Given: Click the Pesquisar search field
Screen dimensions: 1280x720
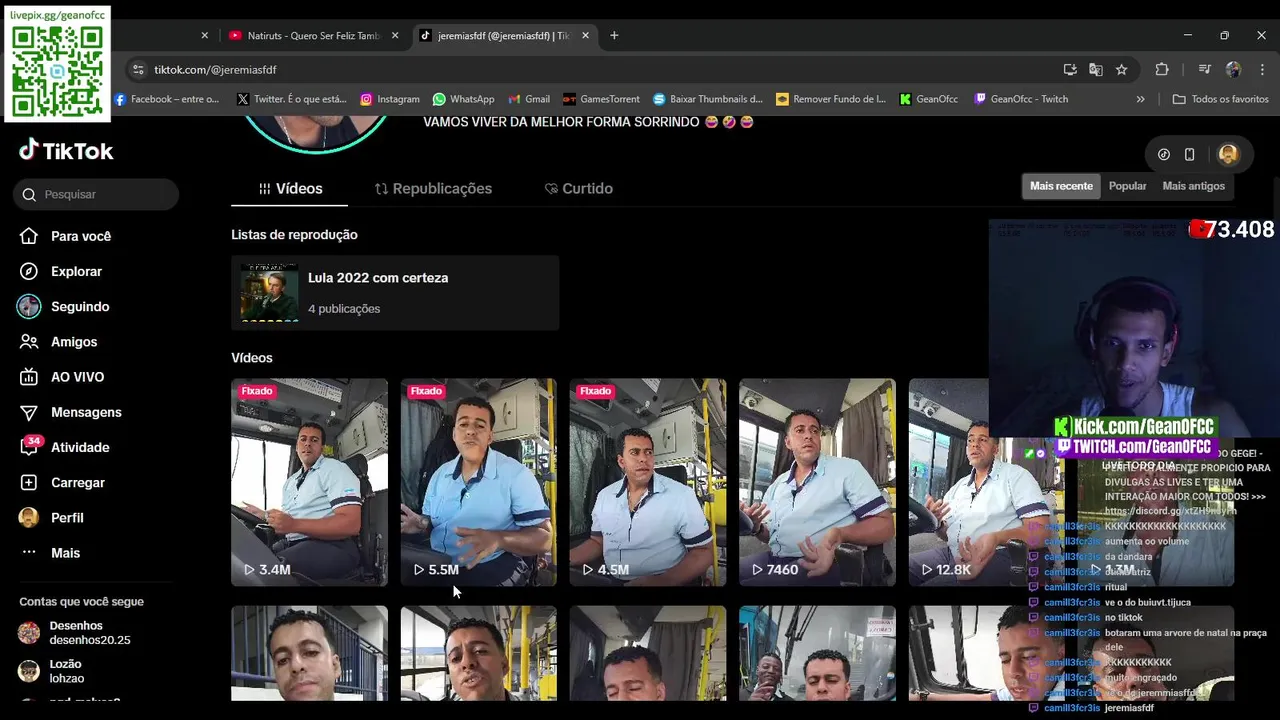Looking at the screenshot, I should tap(96, 194).
